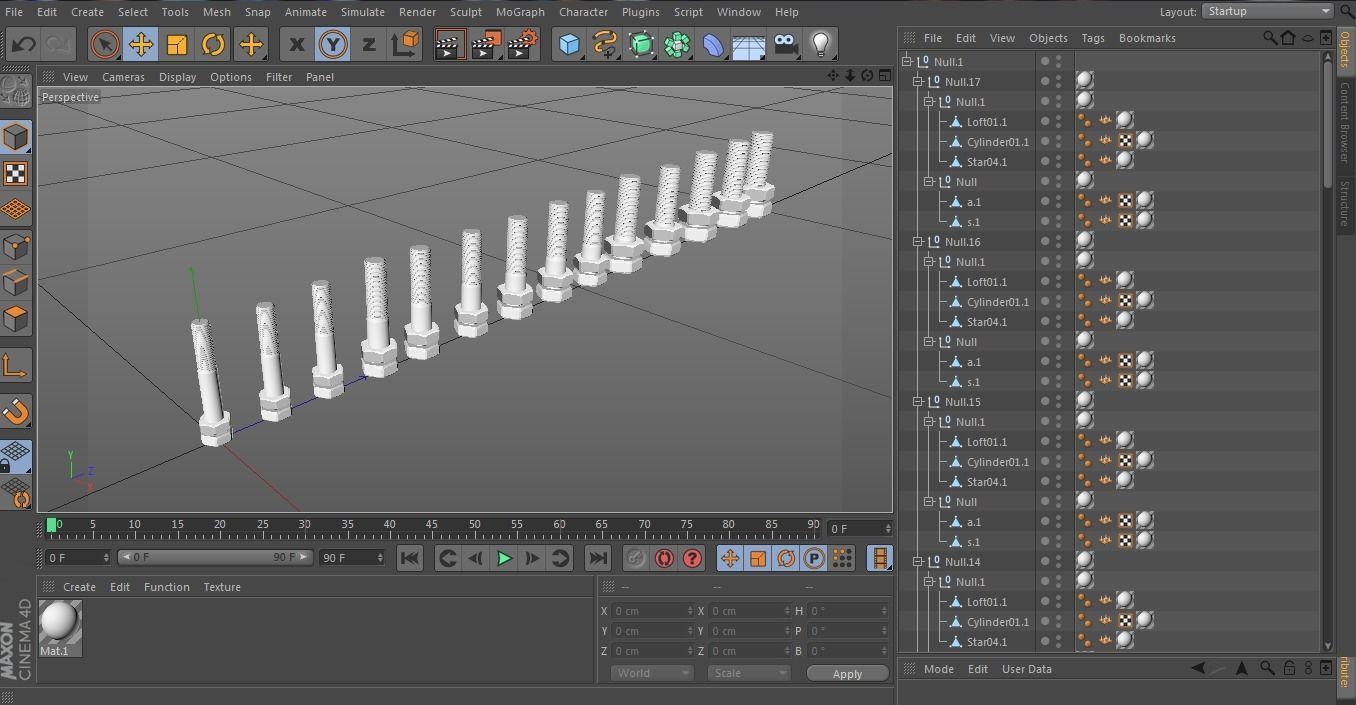The width and height of the screenshot is (1356, 705).
Task: Toggle the Z axis lock
Action: coord(368,44)
